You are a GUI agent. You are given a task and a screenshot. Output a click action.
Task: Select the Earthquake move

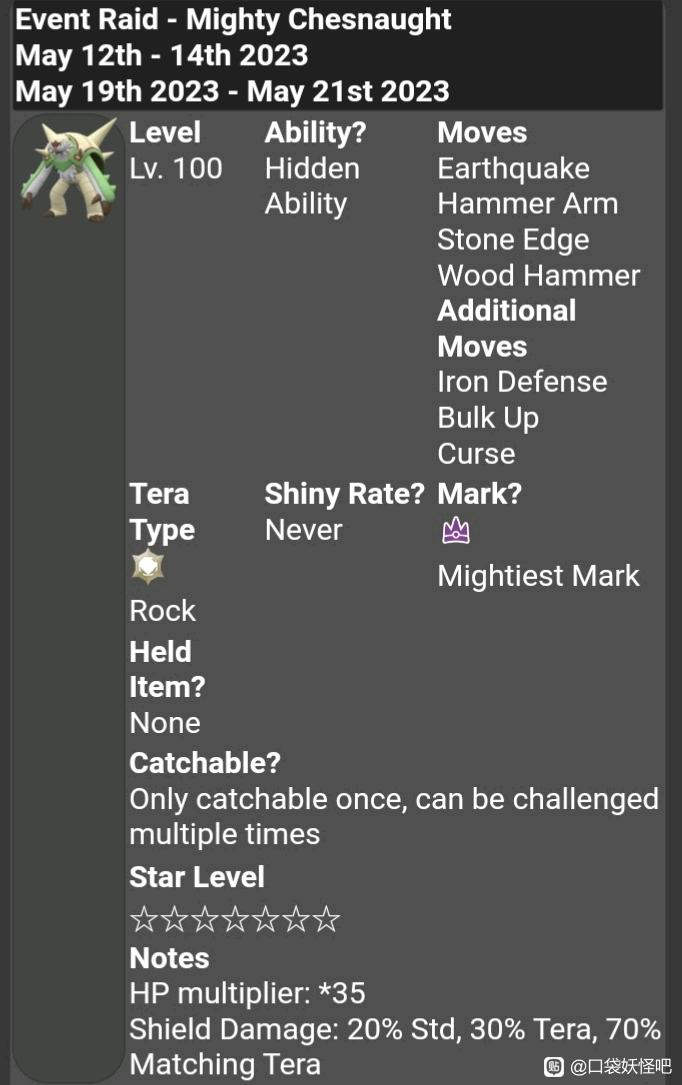pos(513,169)
